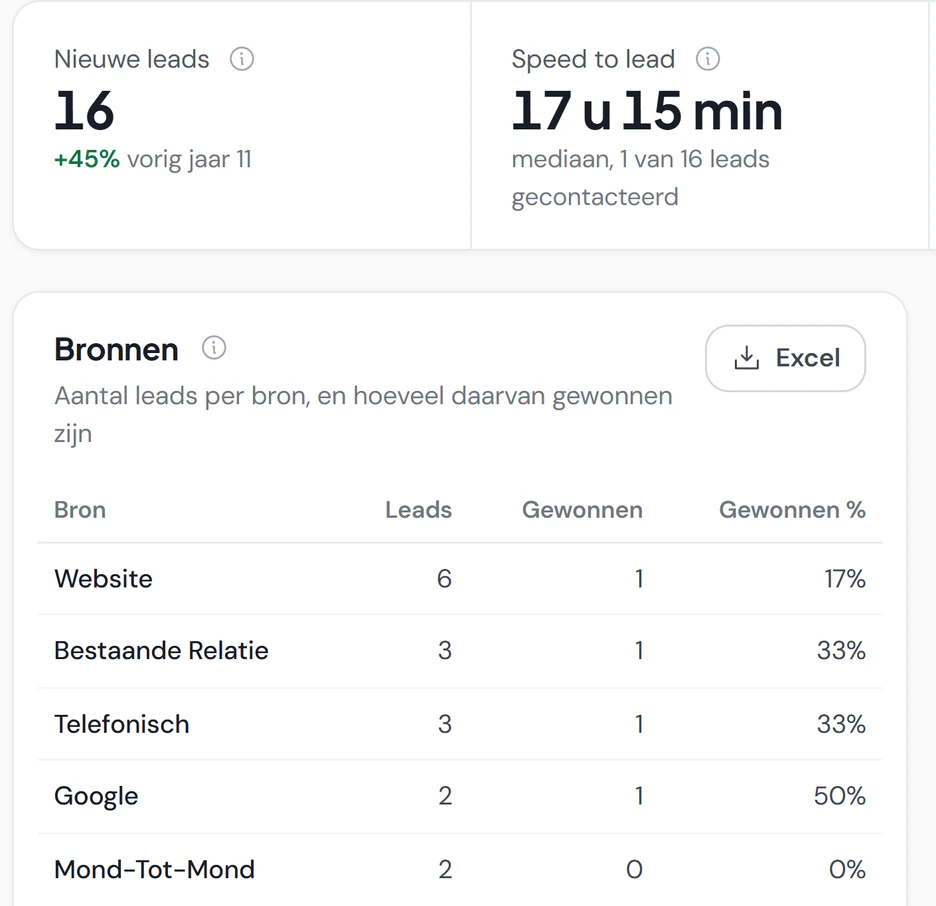Click the leads count 6 for Website

point(444,579)
